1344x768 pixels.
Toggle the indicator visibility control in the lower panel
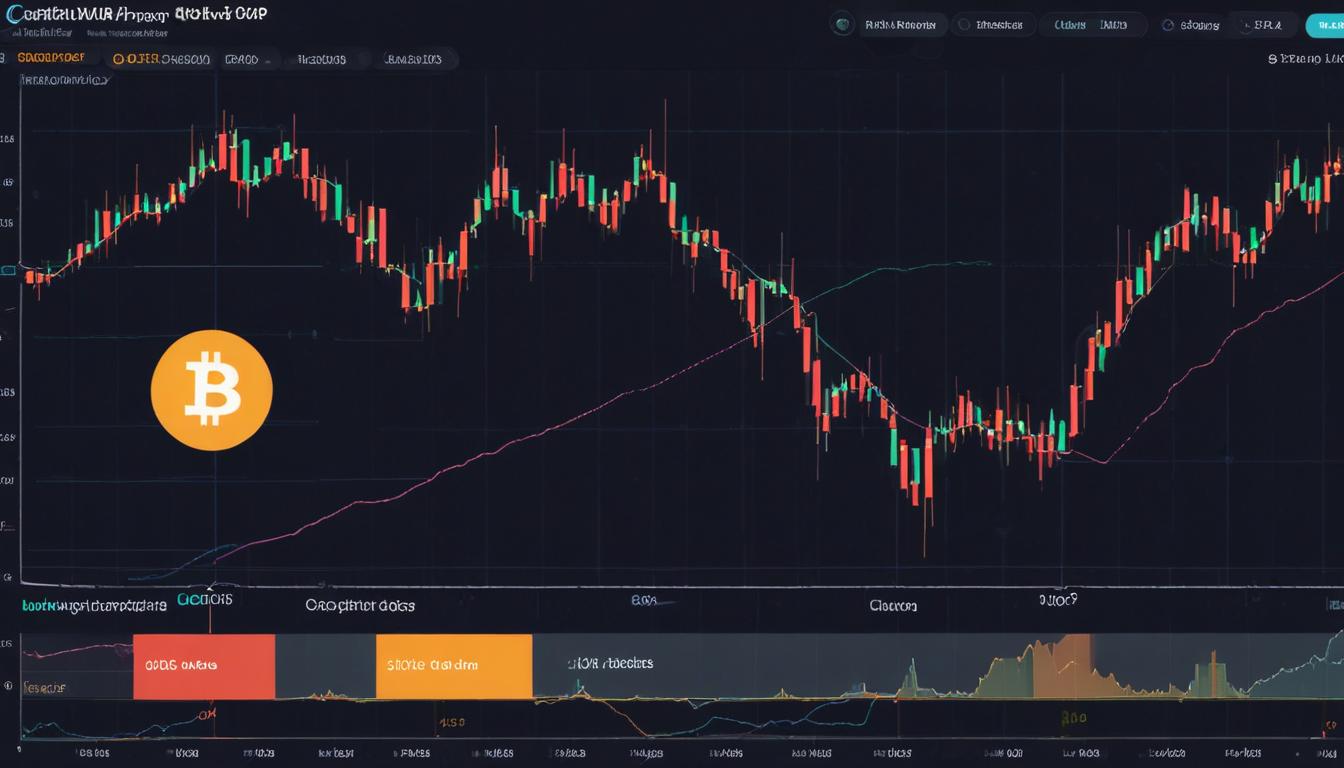point(8,684)
